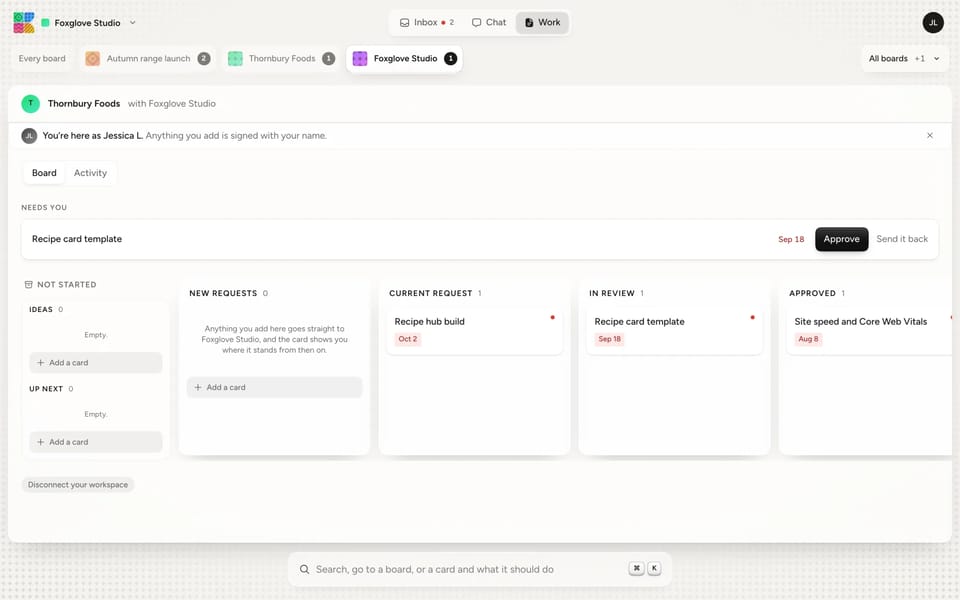Image resolution: width=960 pixels, height=600 pixels.
Task: Open the Autumn range launch board
Action: [x=148, y=59]
